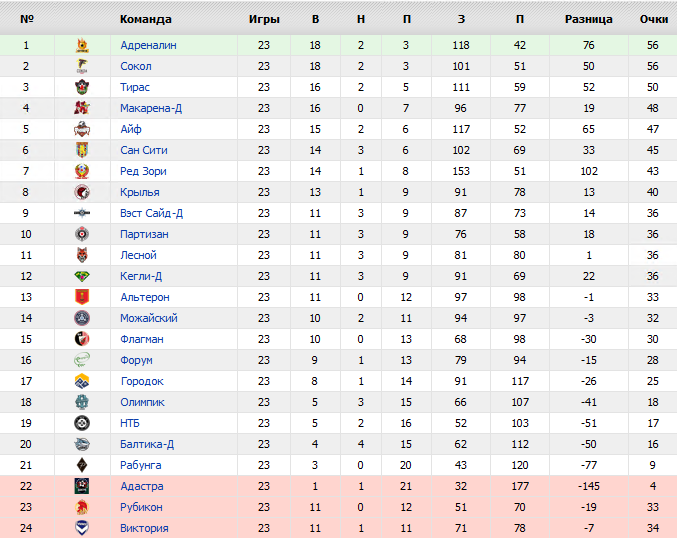The width and height of the screenshot is (677, 538).
Task: Click the Ред Зори team logo
Action: (x=82, y=171)
